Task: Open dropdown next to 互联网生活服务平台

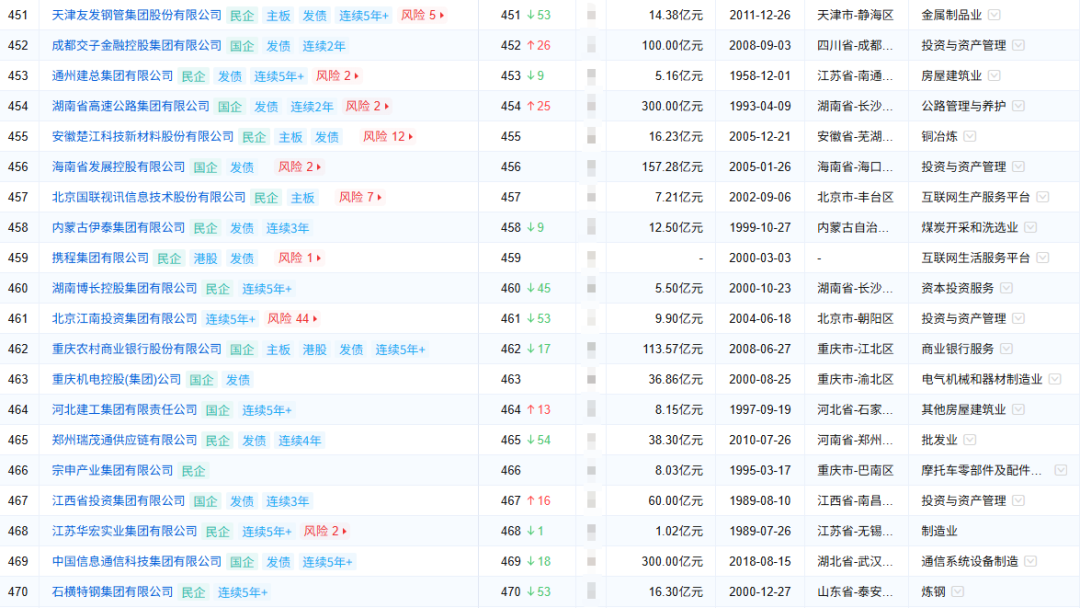Action: click(1043, 258)
